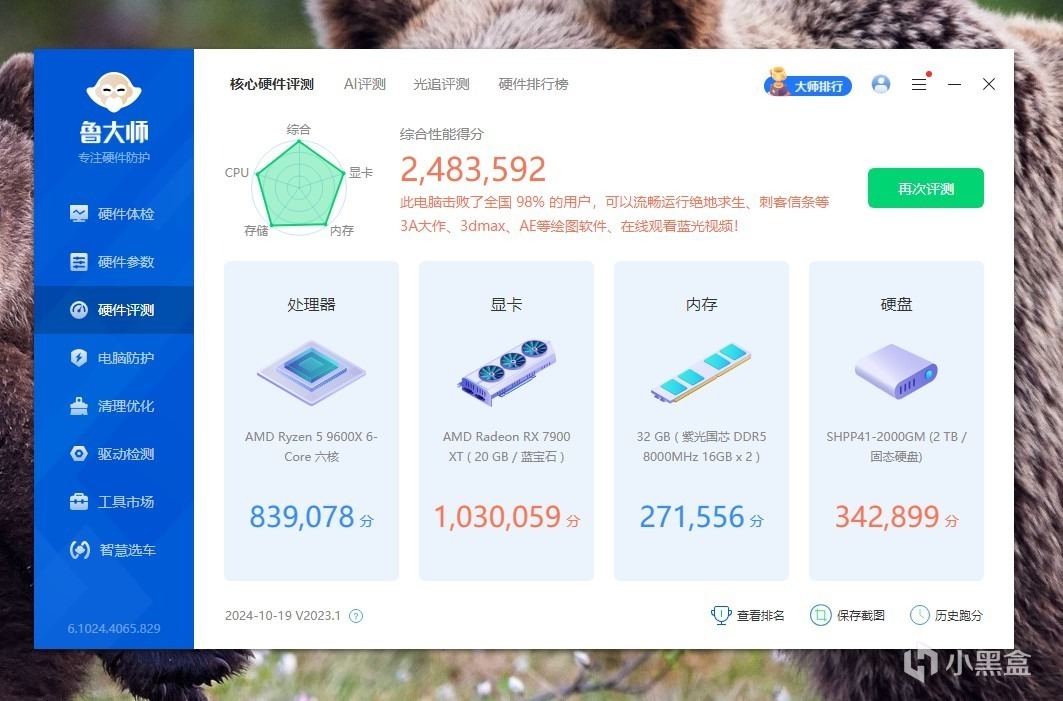The height and width of the screenshot is (701, 1063).
Task: Click the disk score 342,899
Action: [887, 517]
